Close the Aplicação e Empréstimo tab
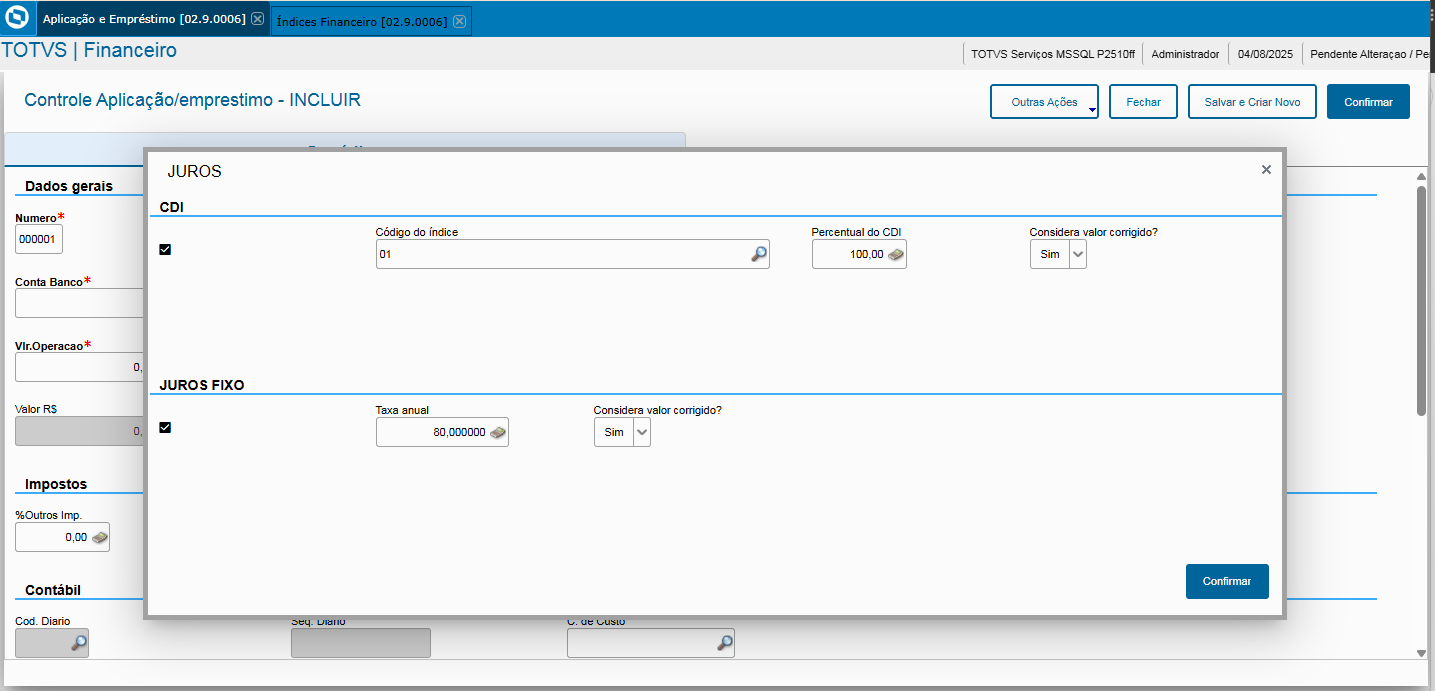 (258, 19)
